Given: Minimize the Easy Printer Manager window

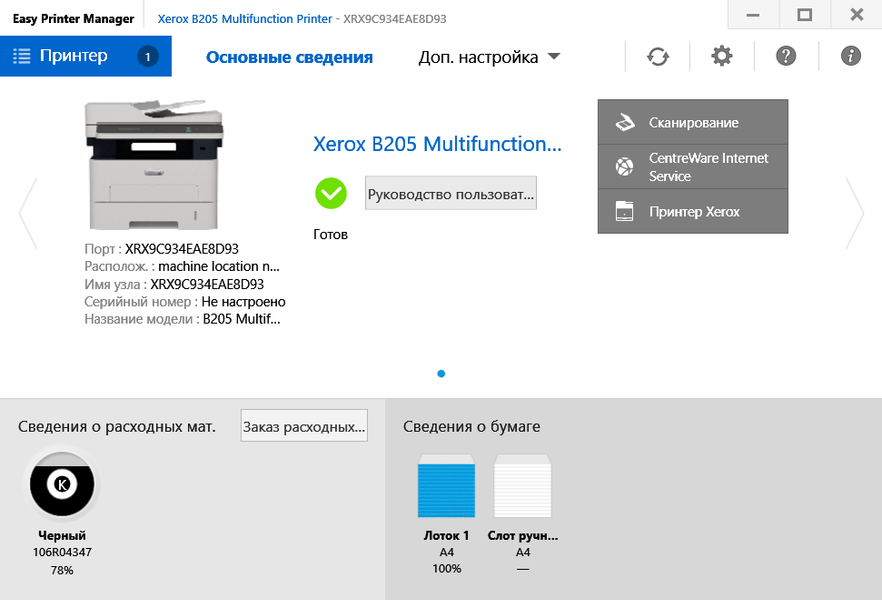Looking at the screenshot, I should (x=753, y=15).
